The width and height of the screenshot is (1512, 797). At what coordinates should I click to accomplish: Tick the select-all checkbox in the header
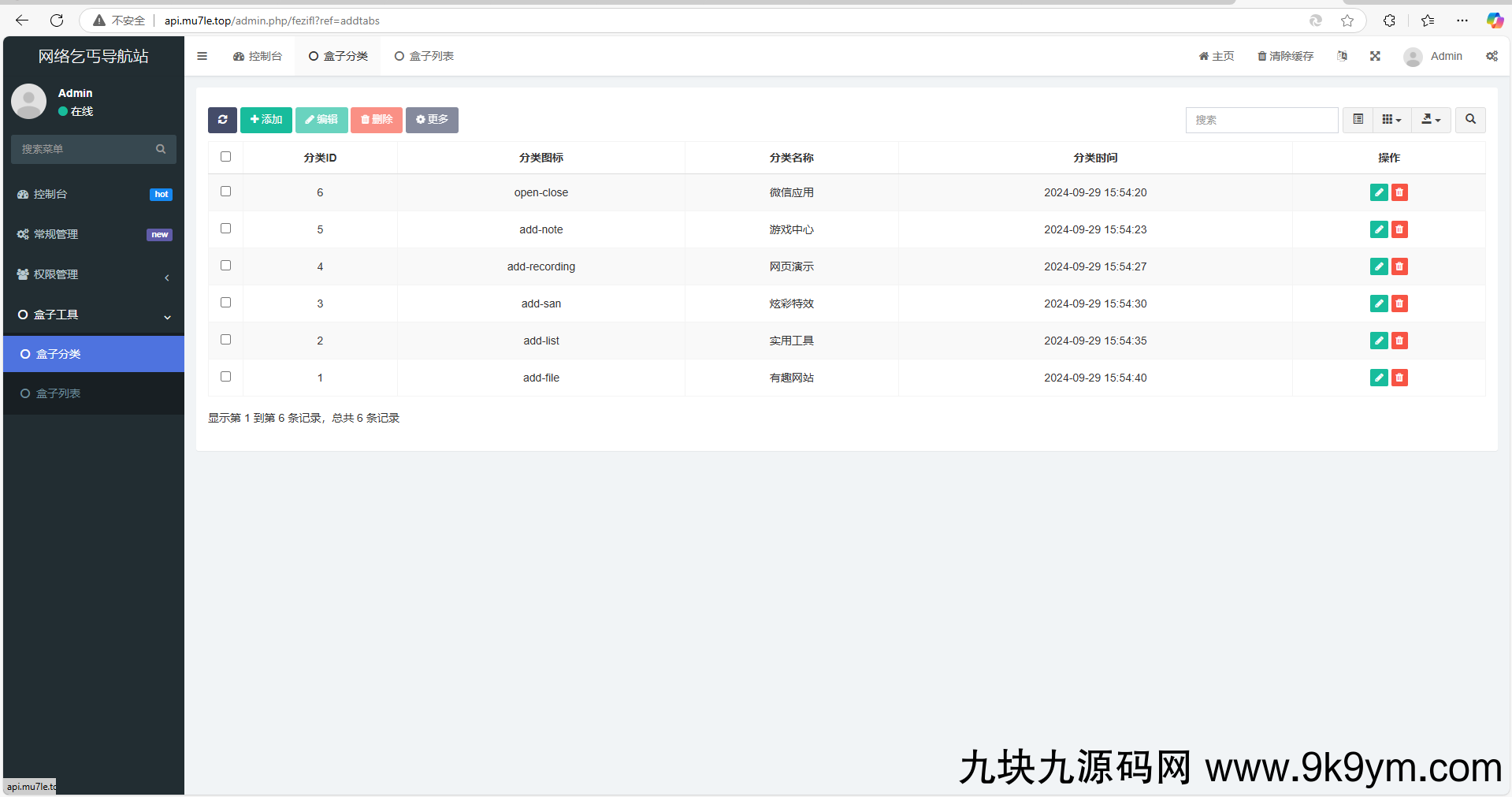(x=225, y=157)
